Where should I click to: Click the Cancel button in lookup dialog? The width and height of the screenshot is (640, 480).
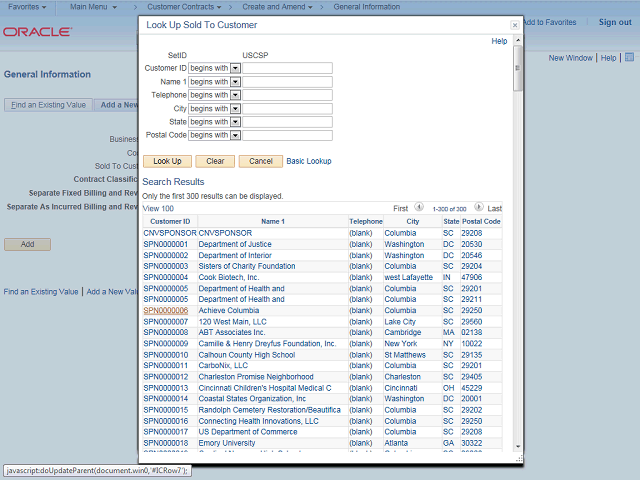(x=261, y=161)
